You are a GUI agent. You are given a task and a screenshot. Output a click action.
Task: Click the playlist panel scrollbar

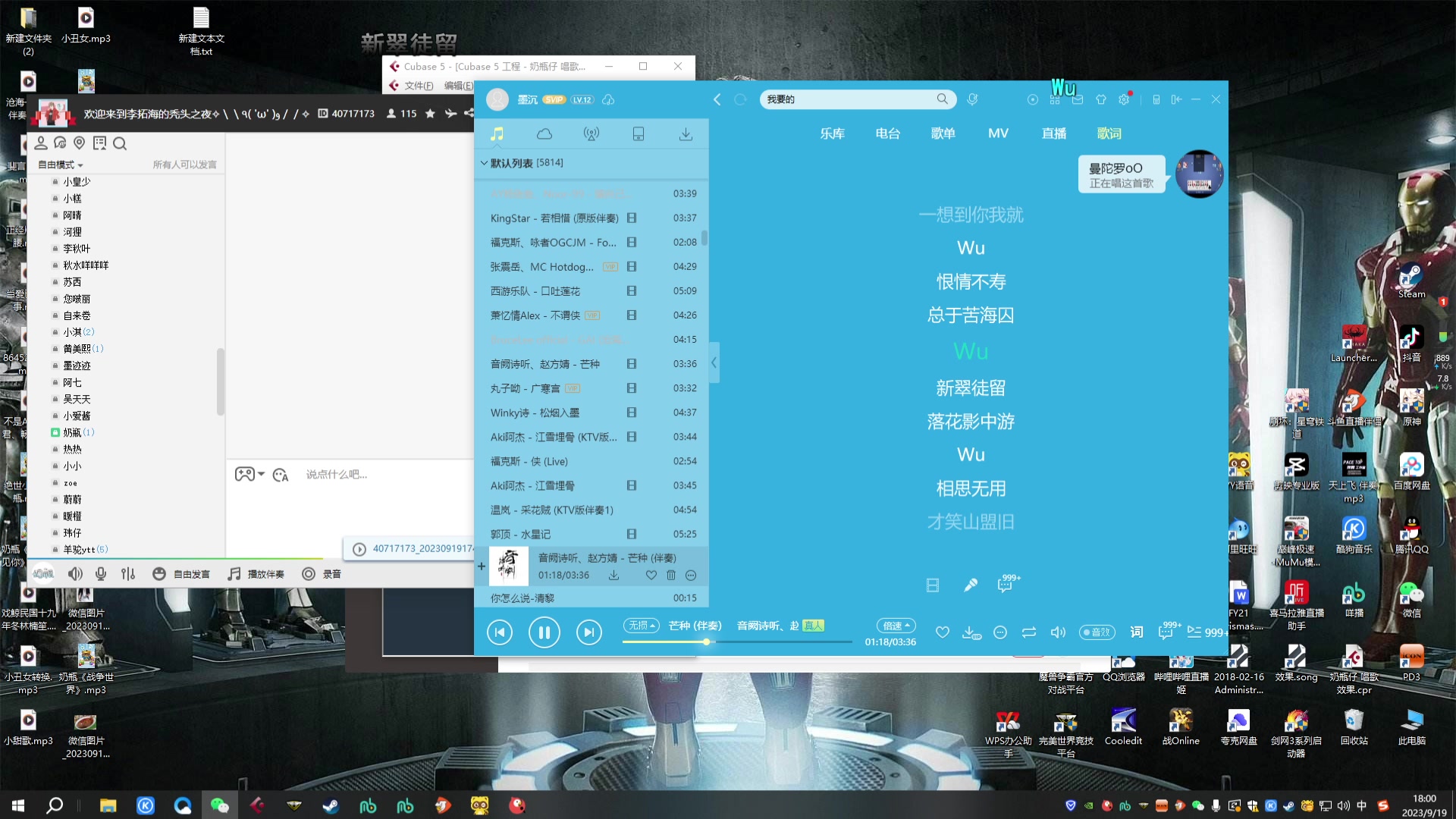pyautogui.click(x=704, y=237)
